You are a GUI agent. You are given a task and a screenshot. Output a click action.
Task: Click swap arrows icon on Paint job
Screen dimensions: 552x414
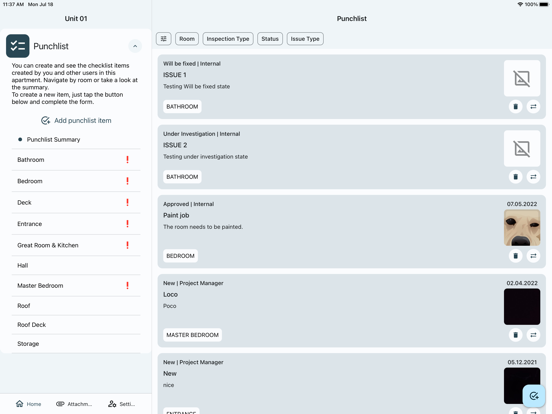point(533,256)
